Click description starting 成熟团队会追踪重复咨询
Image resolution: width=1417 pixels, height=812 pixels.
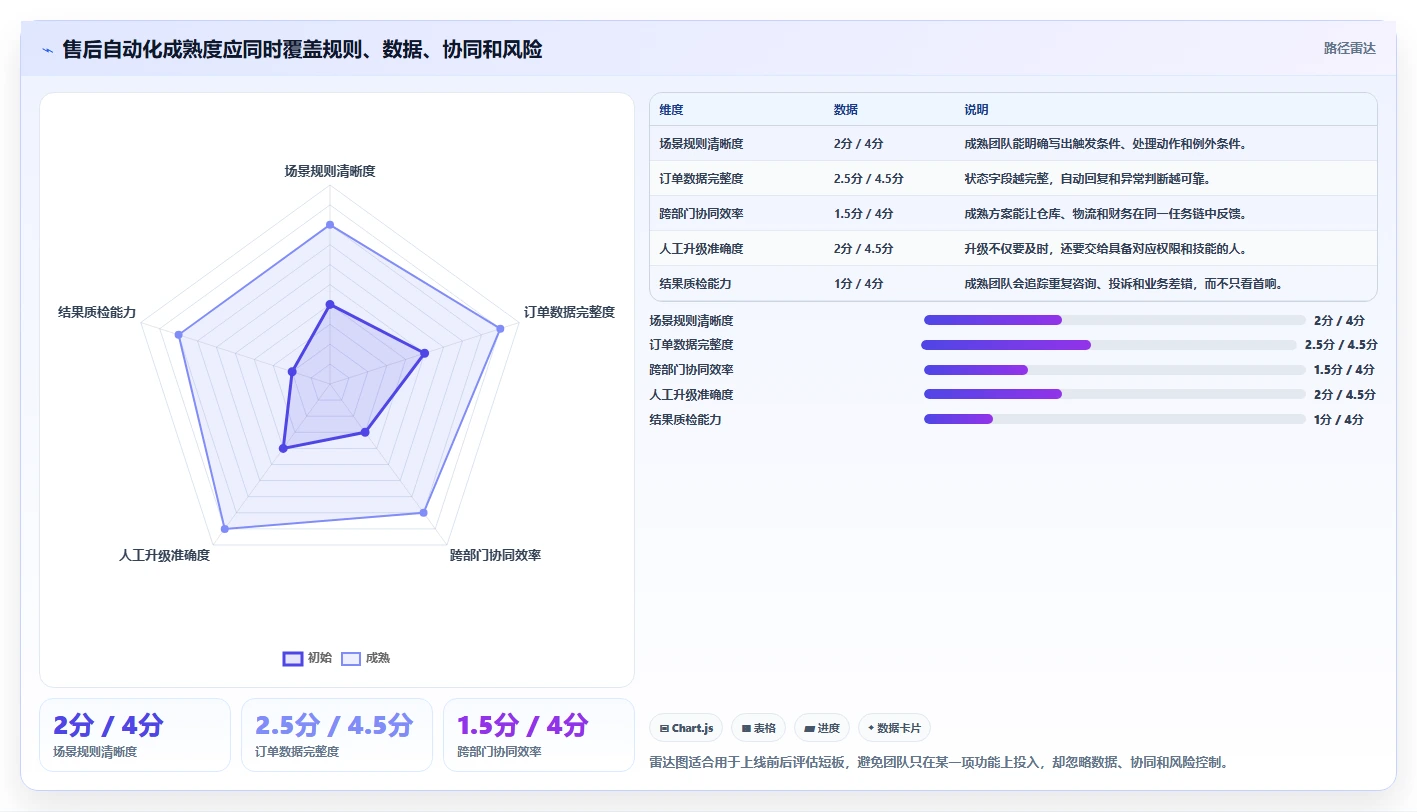(1123, 284)
